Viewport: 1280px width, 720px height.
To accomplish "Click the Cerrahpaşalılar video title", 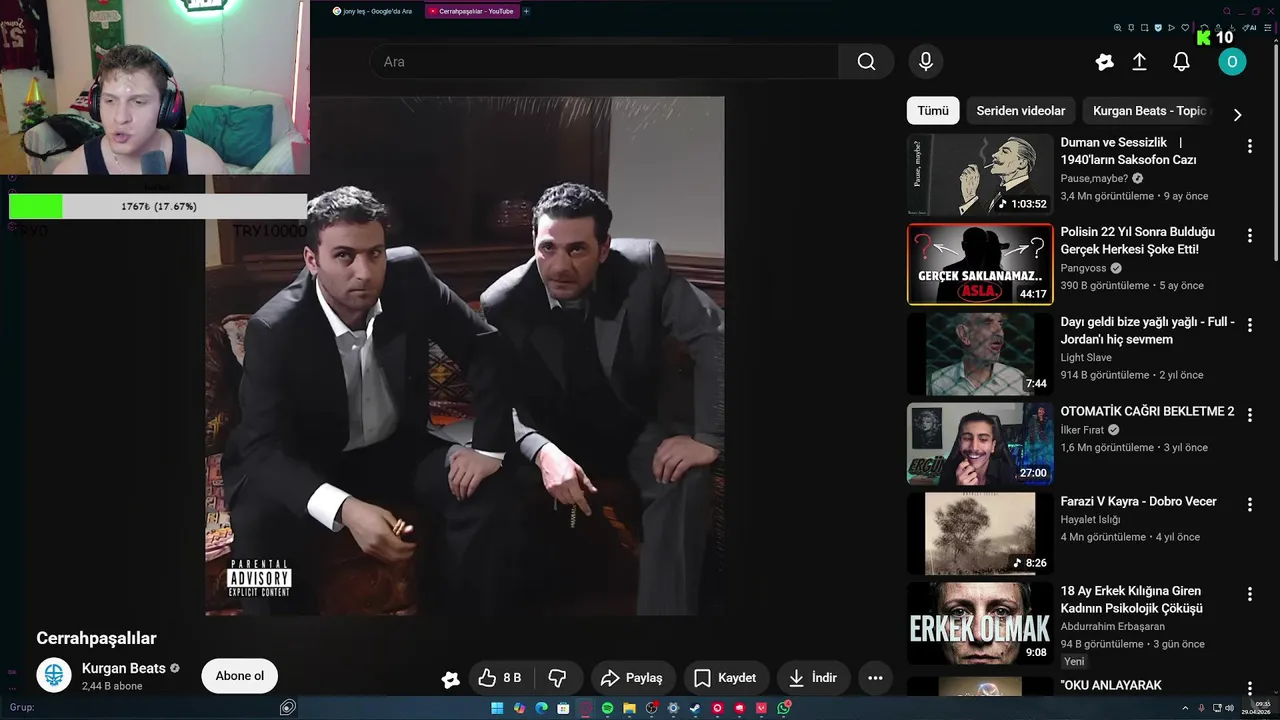I will (96, 638).
